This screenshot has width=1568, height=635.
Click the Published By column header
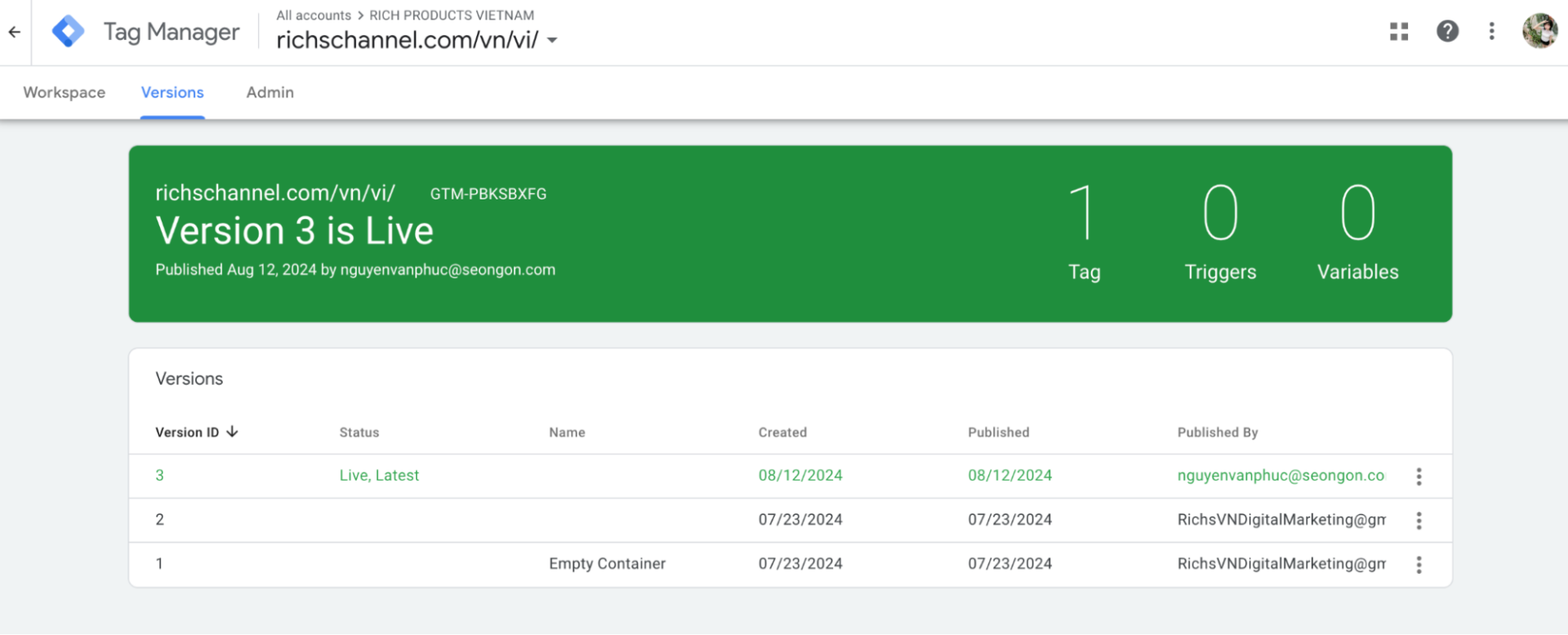(1218, 432)
